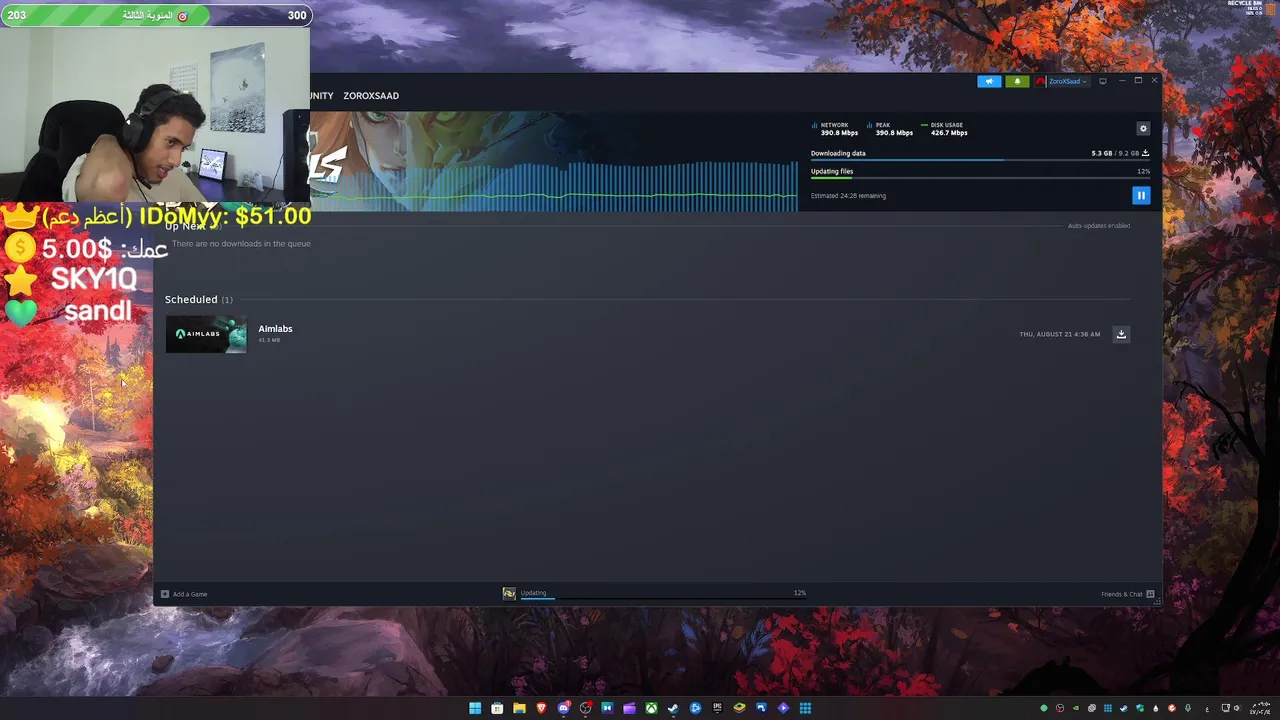Viewport: 1280px width, 720px height.
Task: Click the Updating status at bottom bar
Action: (x=533, y=593)
